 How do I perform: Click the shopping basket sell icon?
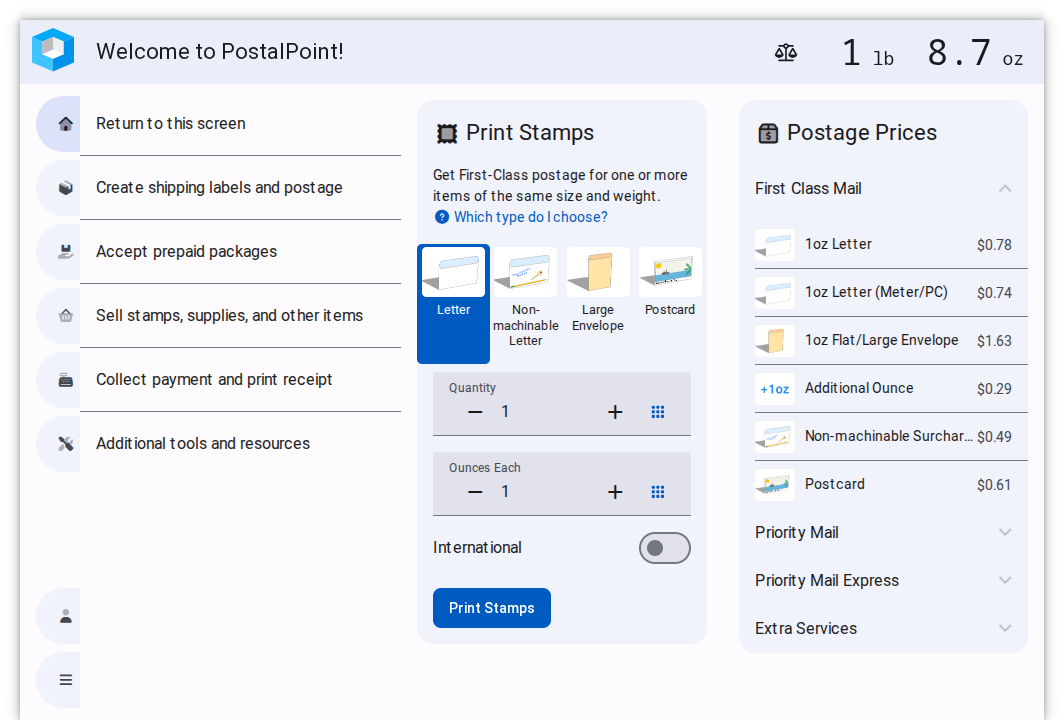pos(66,316)
